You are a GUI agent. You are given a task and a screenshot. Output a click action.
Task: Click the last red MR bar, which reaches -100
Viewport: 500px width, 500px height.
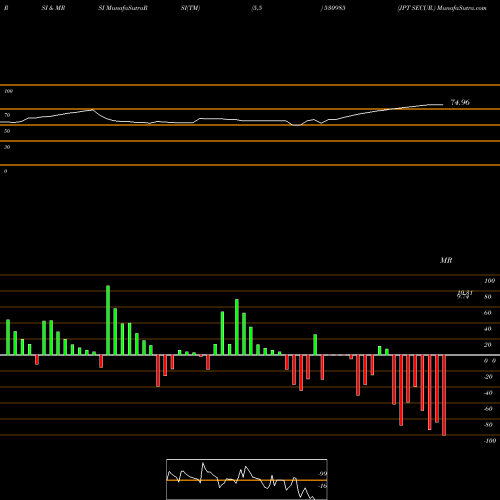click(x=444, y=395)
